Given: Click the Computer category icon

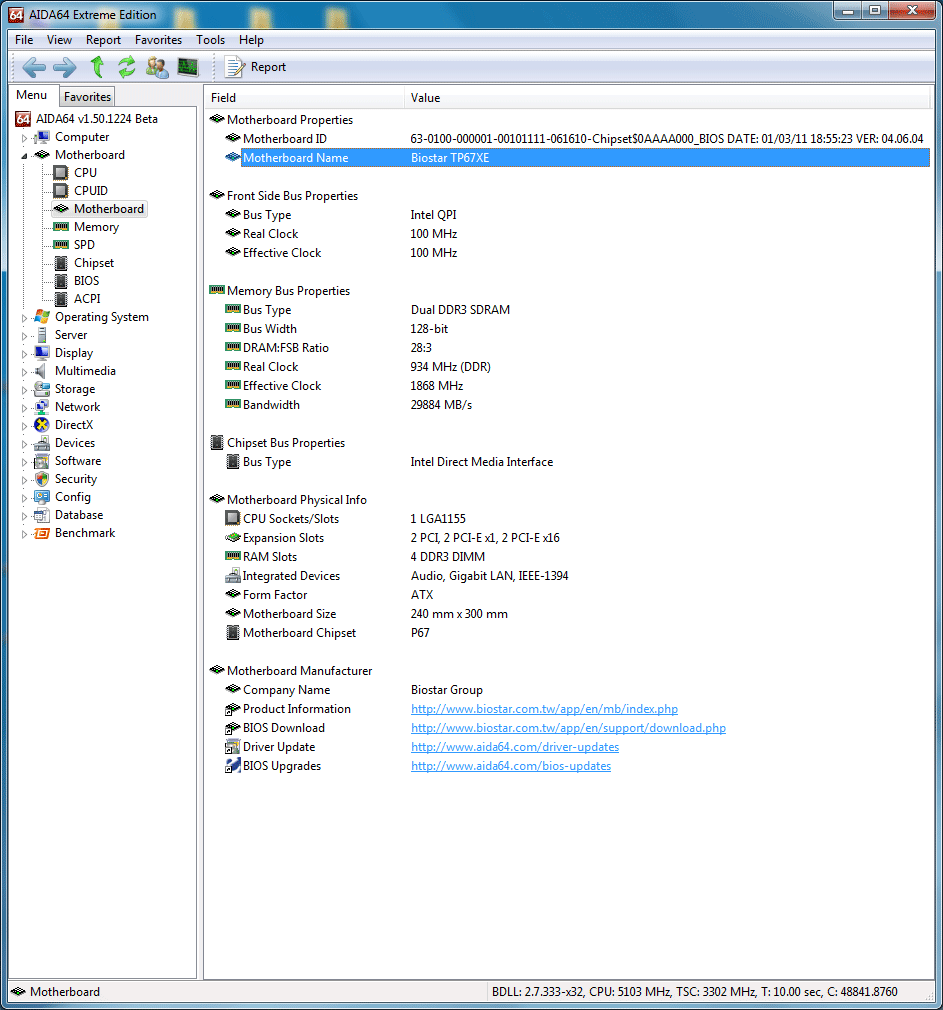Looking at the screenshot, I should click(42, 137).
